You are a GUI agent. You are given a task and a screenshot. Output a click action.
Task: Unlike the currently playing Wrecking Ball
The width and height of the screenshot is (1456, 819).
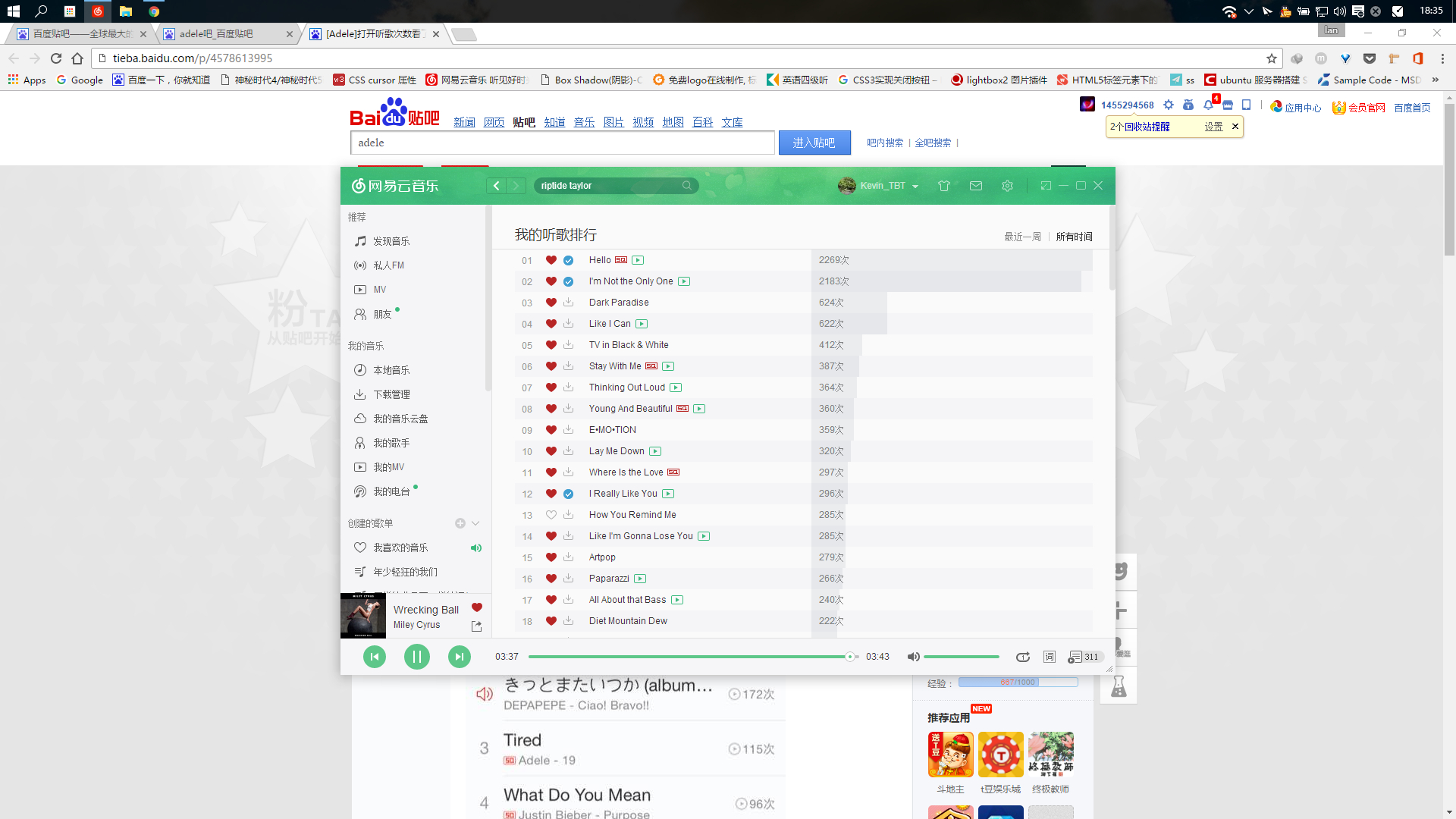click(477, 607)
